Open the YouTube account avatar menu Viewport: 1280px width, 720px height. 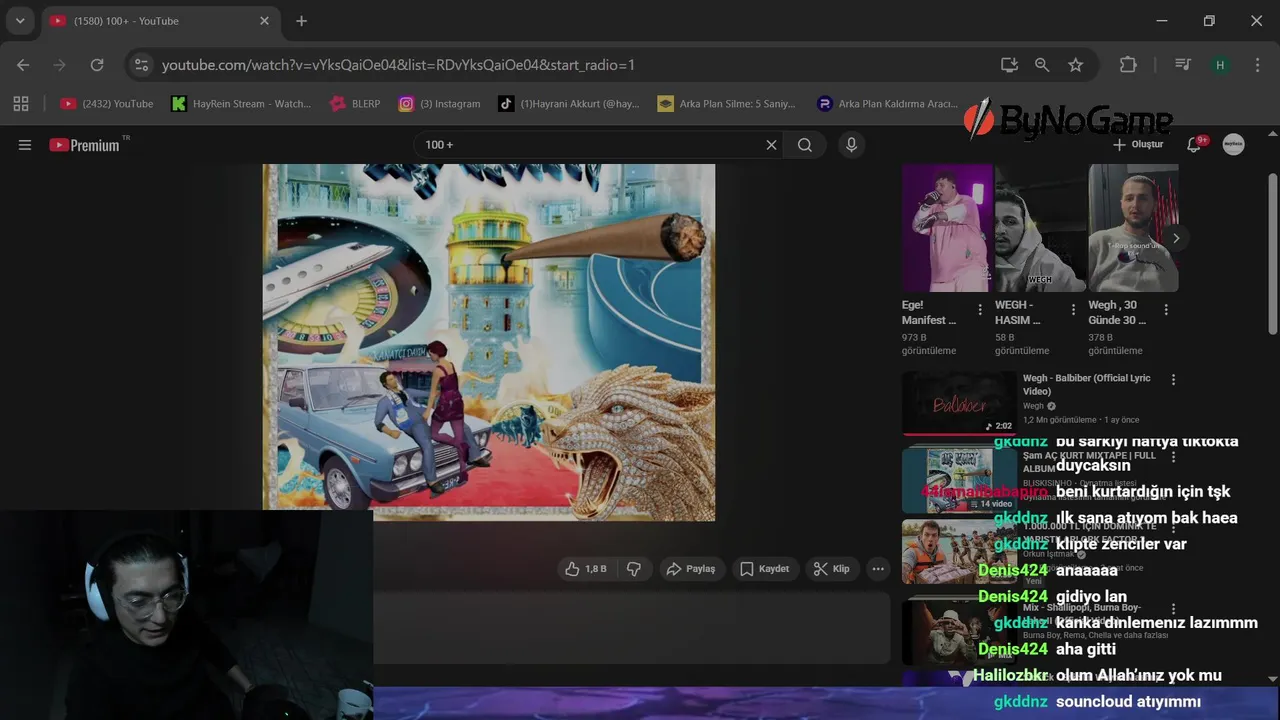click(1234, 145)
